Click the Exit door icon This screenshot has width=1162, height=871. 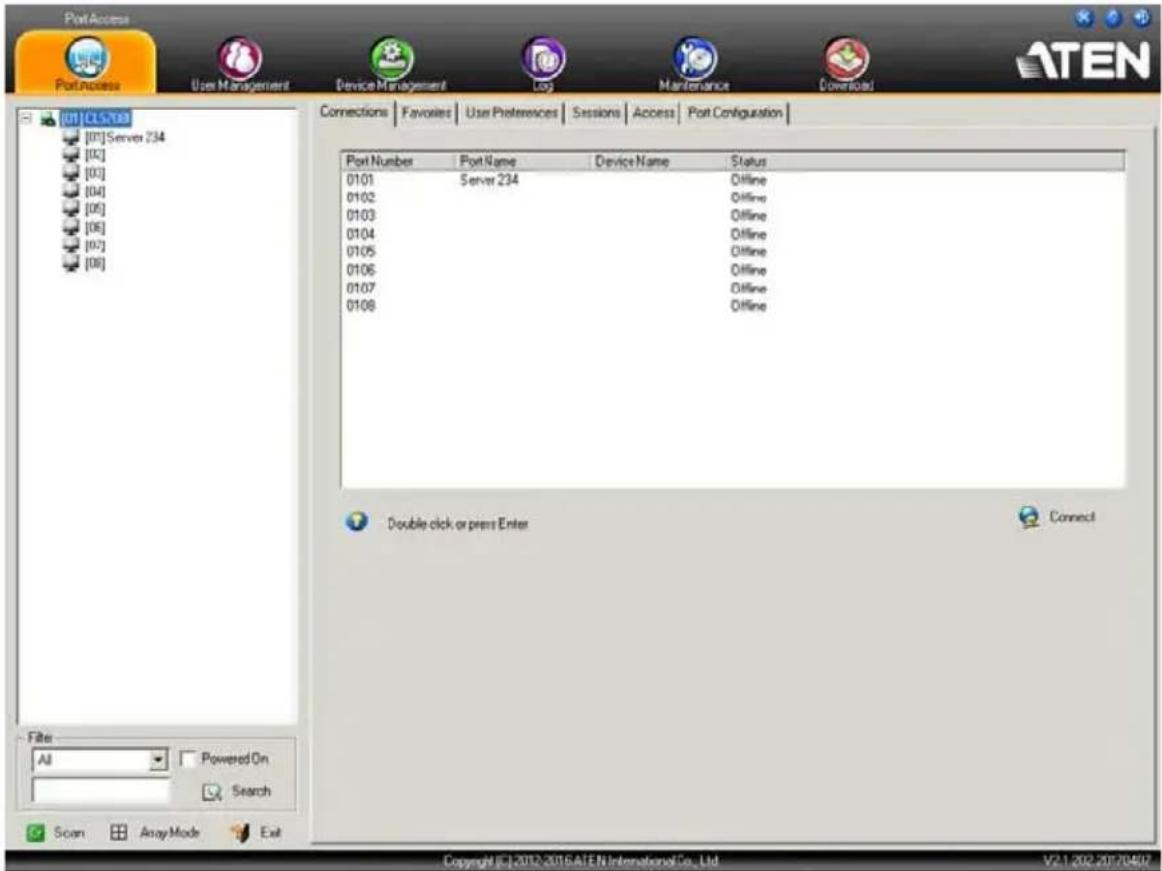[240, 832]
